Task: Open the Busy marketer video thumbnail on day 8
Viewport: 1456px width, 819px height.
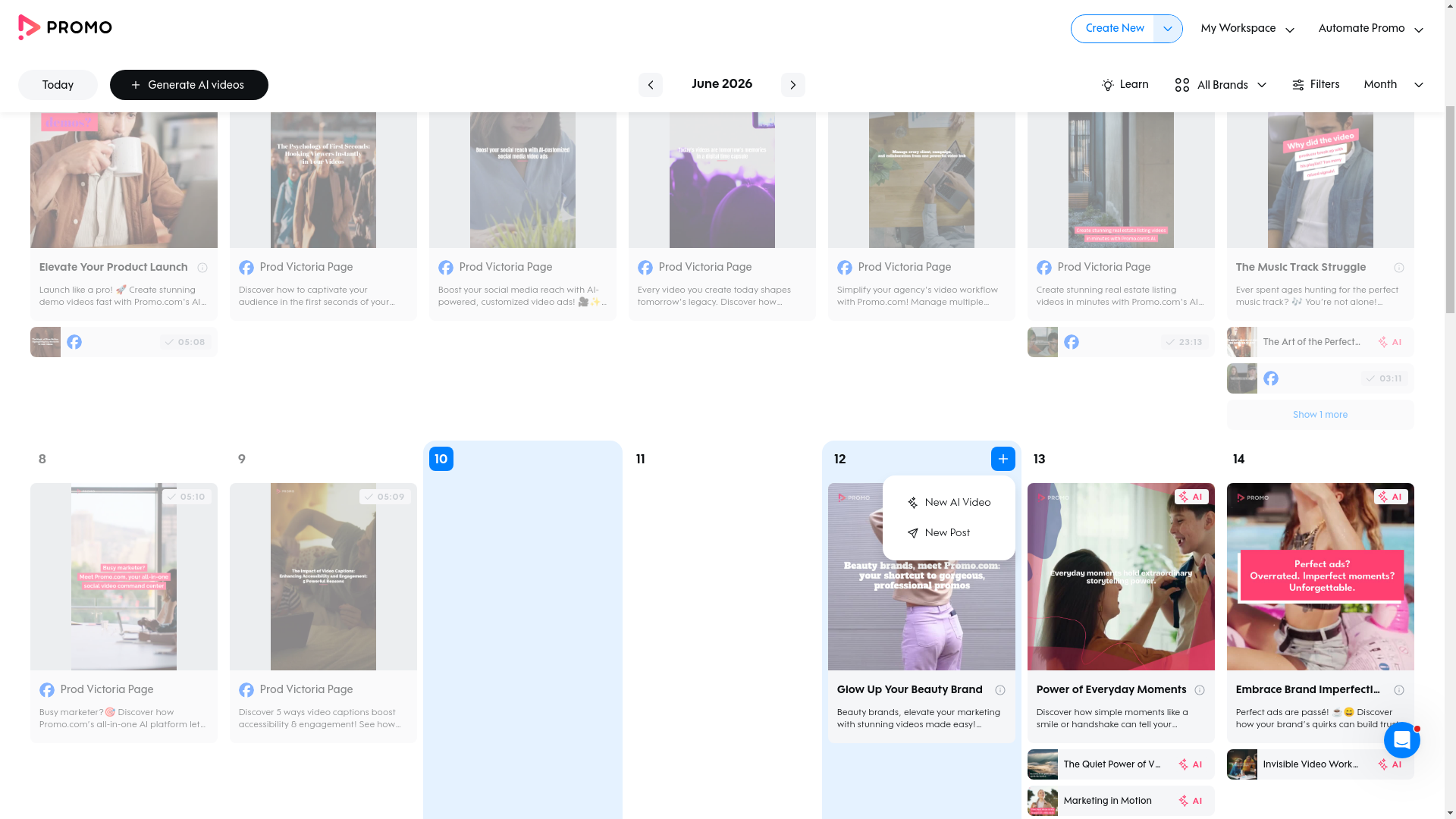Action: [124, 576]
